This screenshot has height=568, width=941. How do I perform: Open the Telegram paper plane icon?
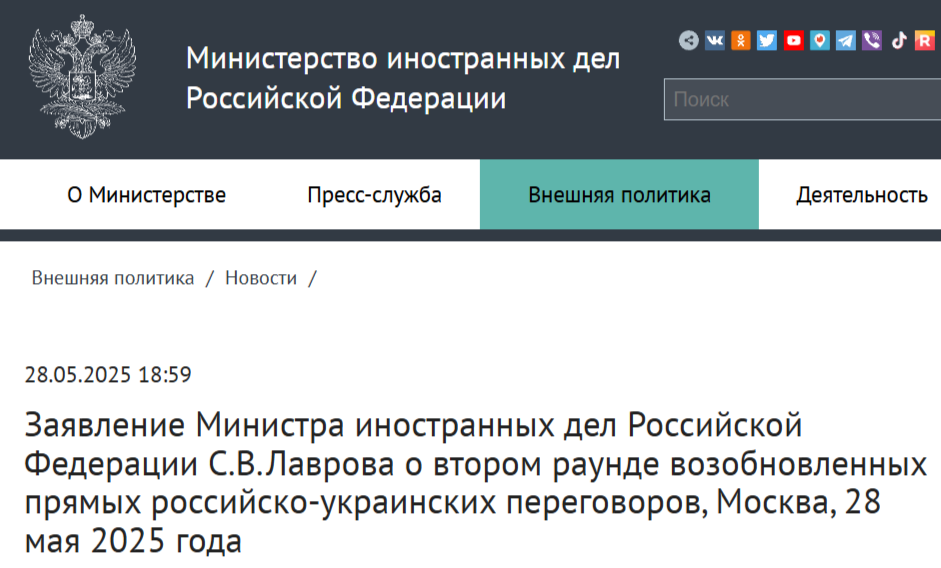846,41
